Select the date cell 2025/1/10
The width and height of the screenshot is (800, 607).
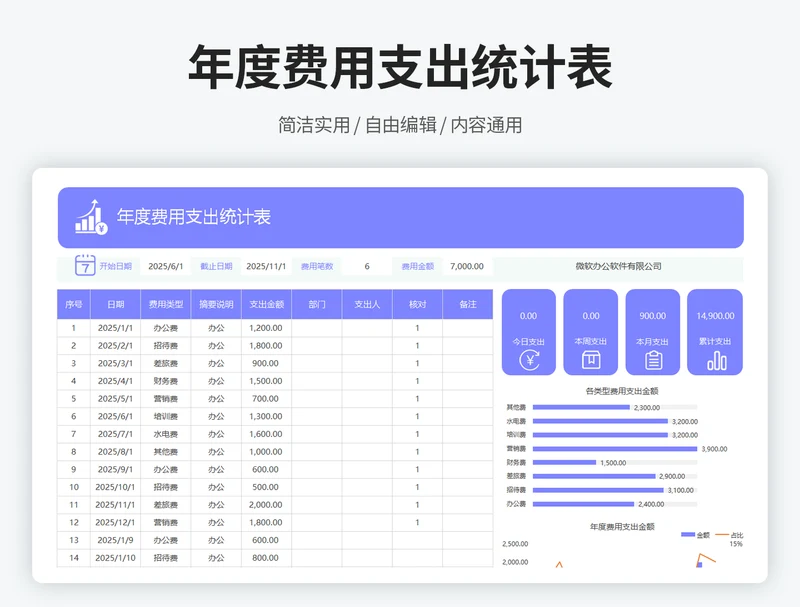(x=115, y=558)
